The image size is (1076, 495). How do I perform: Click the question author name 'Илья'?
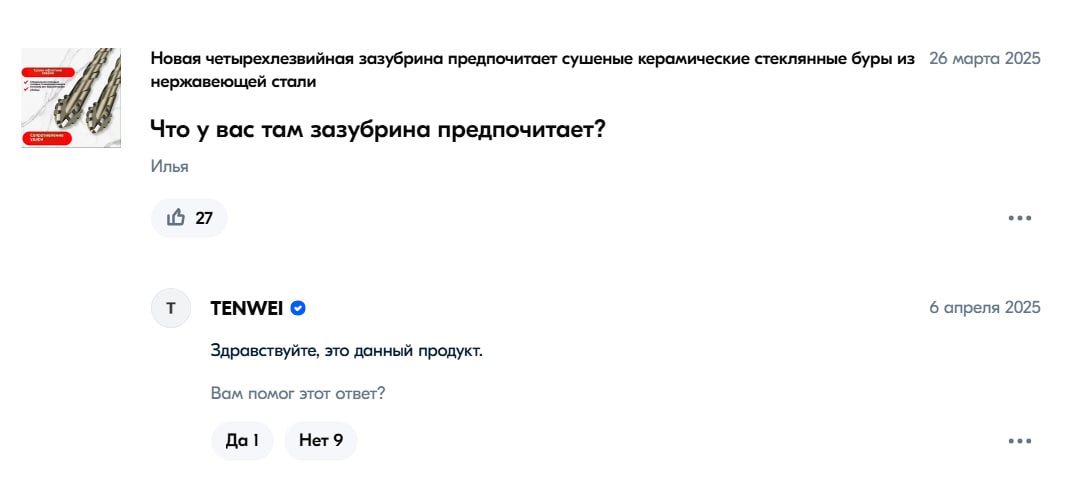coord(169,166)
